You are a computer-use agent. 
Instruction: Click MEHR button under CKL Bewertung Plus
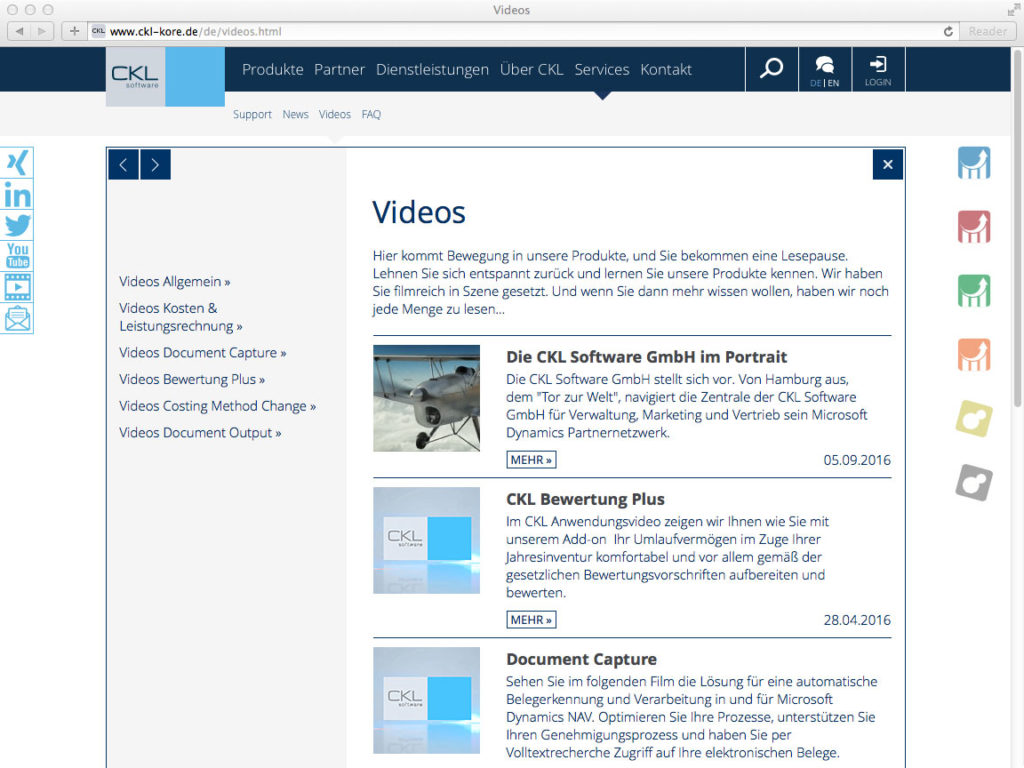pyautogui.click(x=531, y=620)
